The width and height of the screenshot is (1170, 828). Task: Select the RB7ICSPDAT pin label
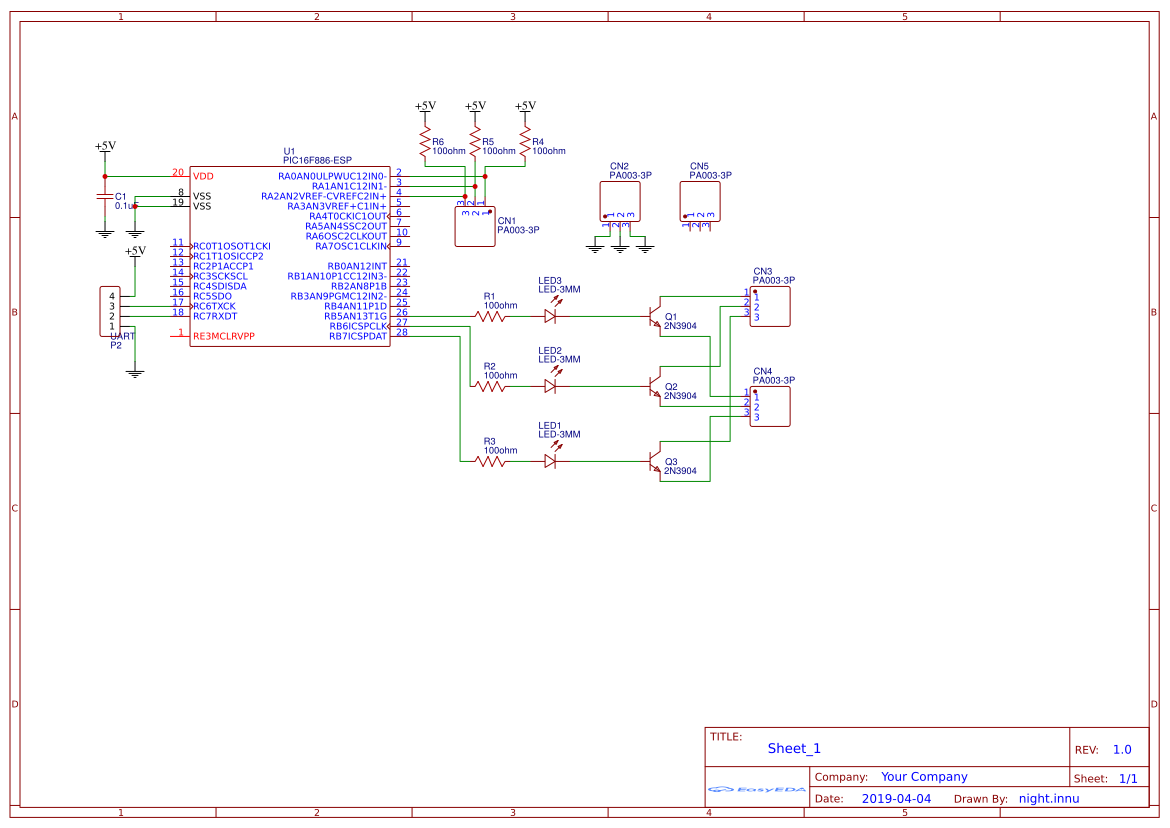point(358,336)
